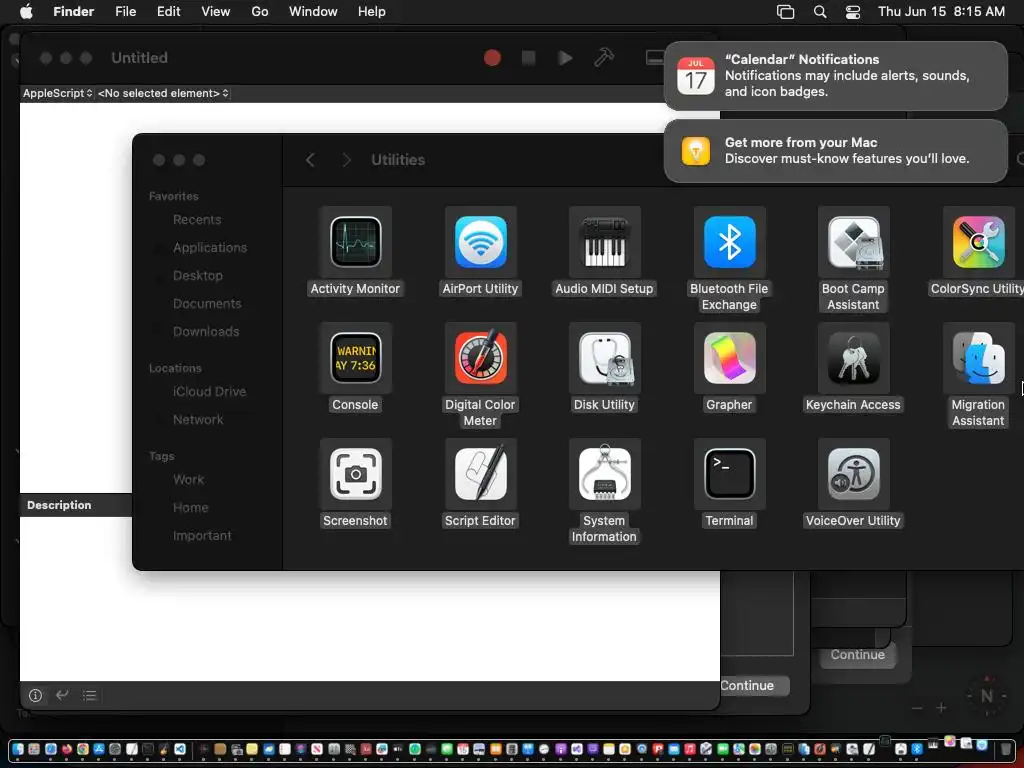Open Bluetooth File Exchange

point(729,242)
